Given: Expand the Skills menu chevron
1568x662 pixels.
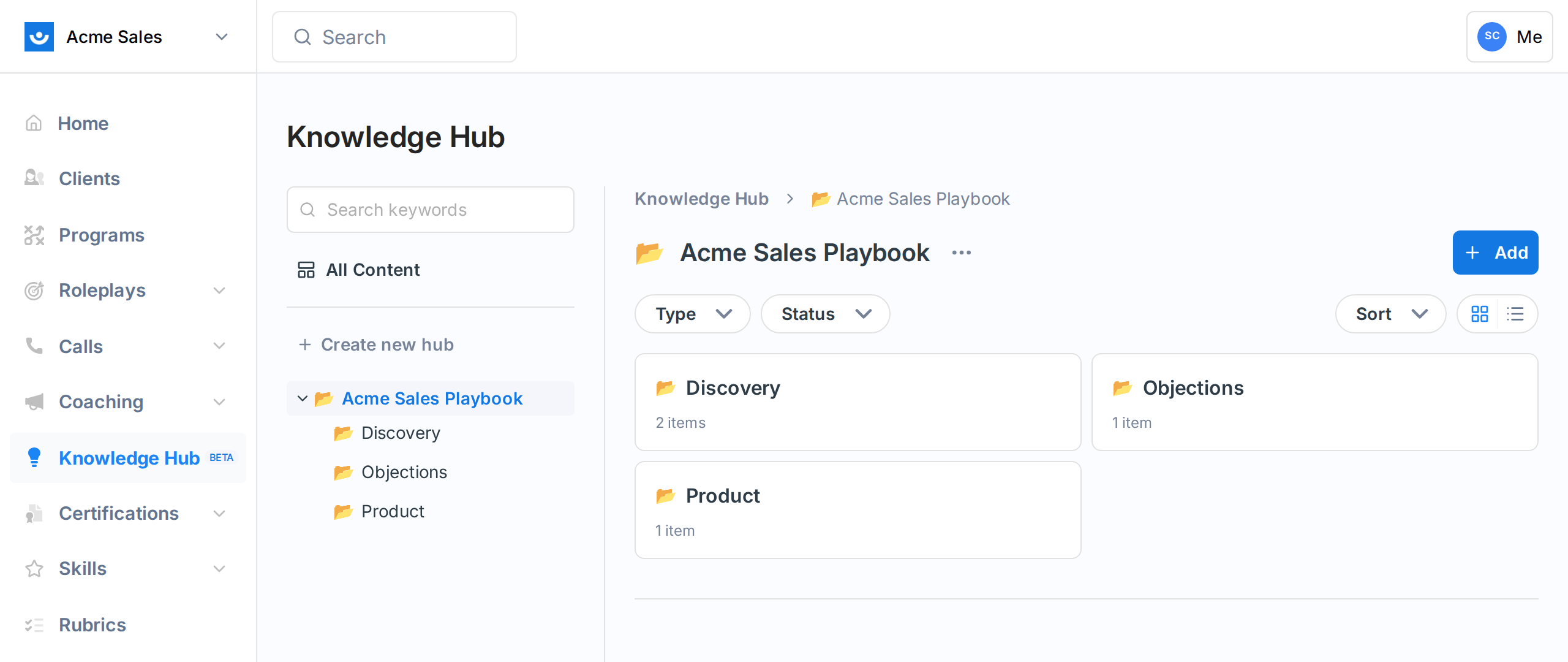Looking at the screenshot, I should (x=219, y=568).
